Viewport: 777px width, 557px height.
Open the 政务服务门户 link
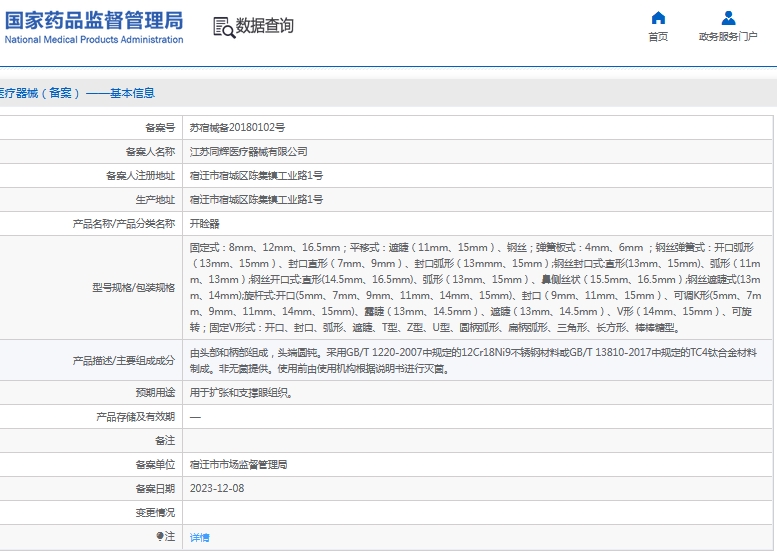click(x=728, y=37)
